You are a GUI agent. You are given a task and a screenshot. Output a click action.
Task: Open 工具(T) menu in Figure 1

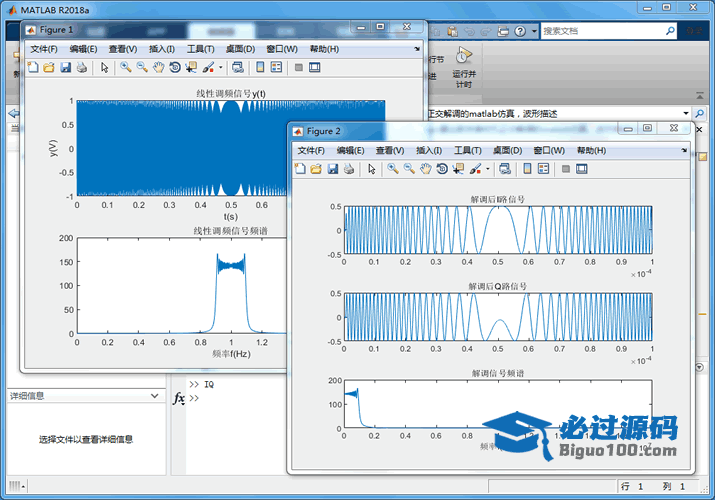[x=201, y=49]
